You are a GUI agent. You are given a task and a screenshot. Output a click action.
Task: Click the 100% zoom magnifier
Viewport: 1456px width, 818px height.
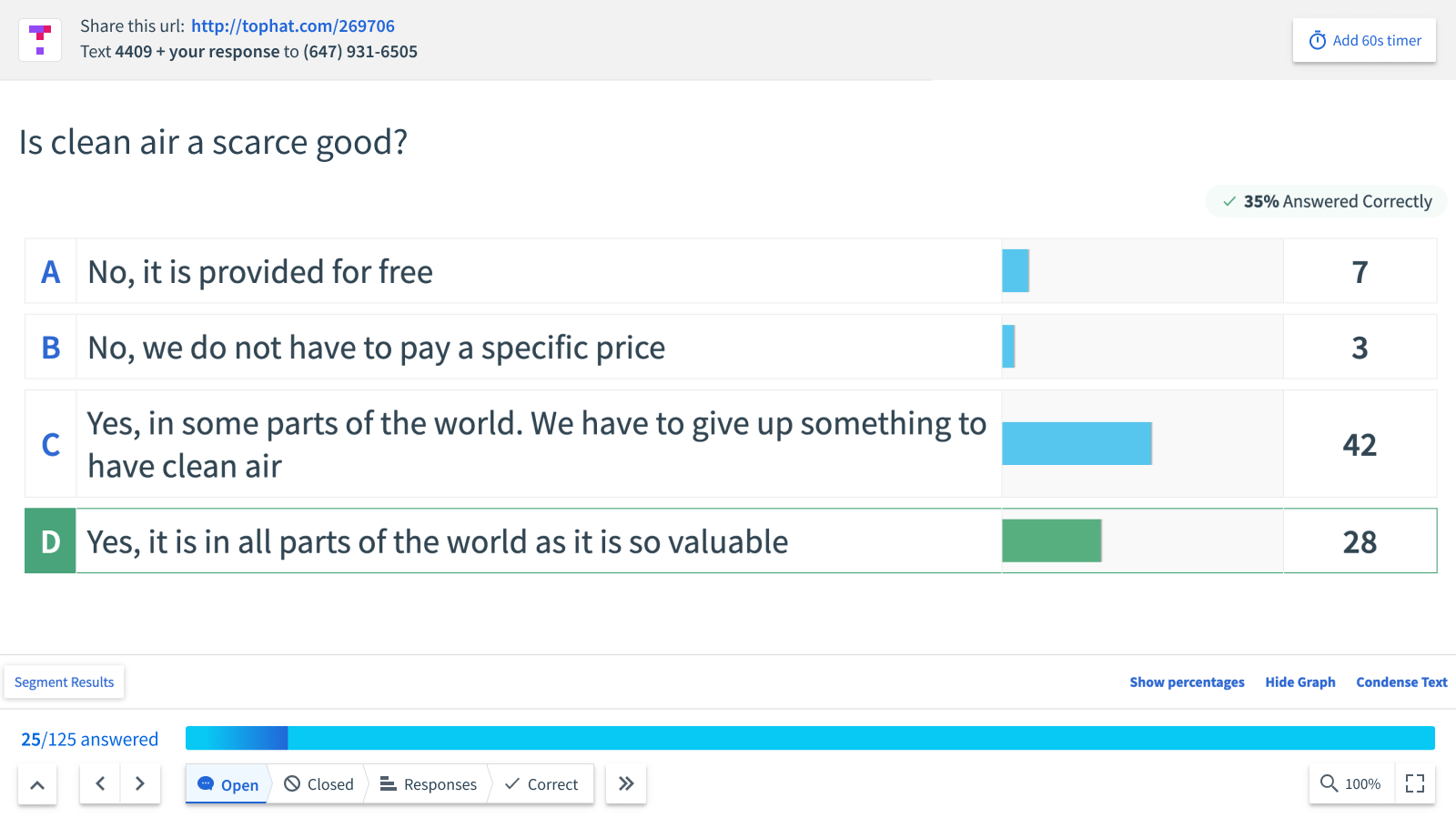(1350, 783)
